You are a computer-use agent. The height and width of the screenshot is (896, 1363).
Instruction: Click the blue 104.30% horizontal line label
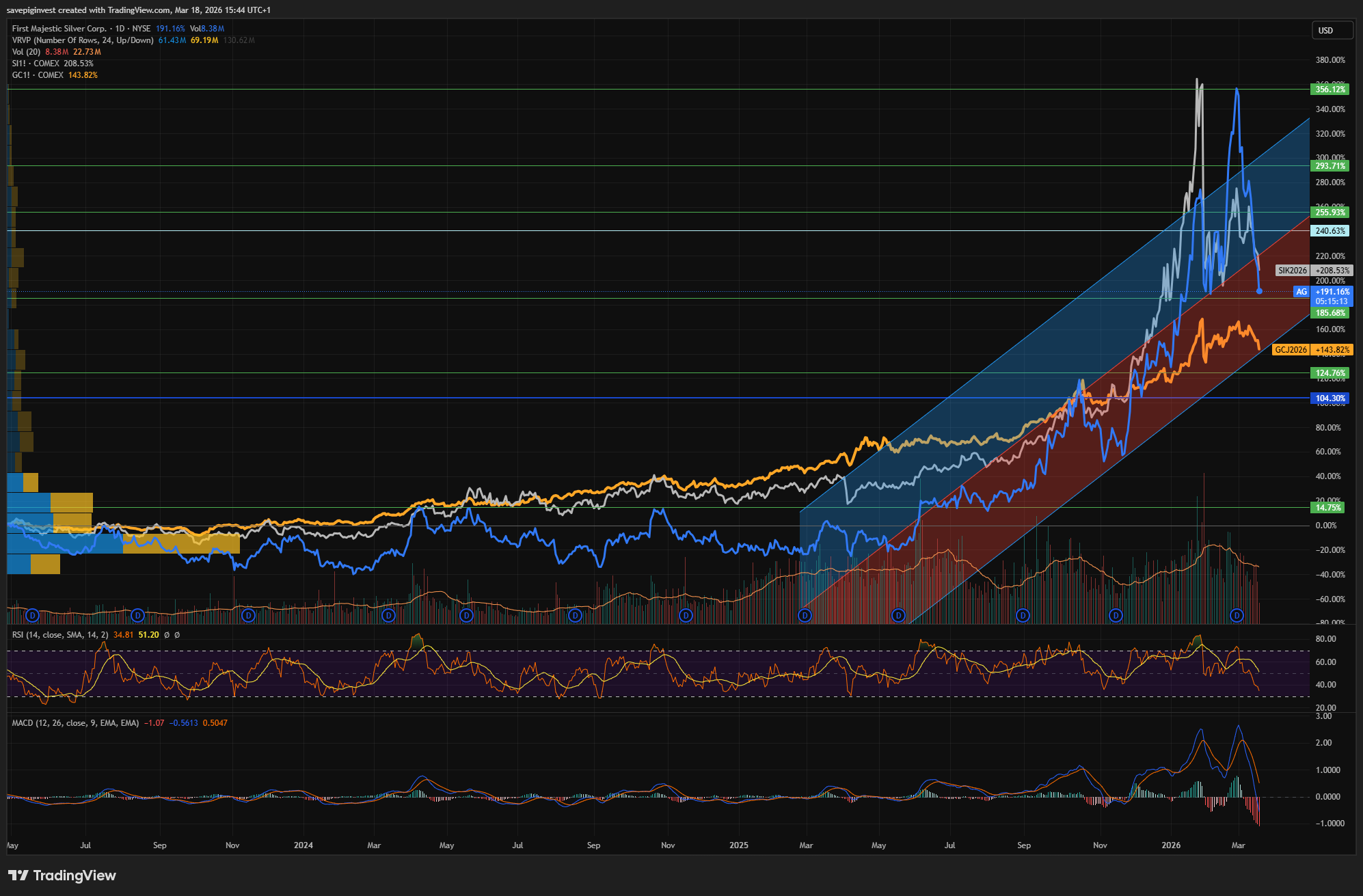pos(1330,398)
